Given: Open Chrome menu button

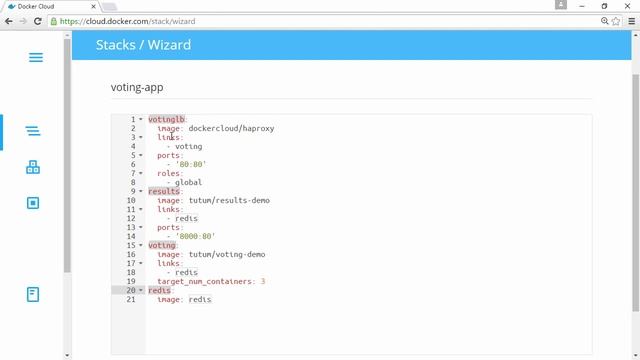Looking at the screenshot, I should 631,21.
